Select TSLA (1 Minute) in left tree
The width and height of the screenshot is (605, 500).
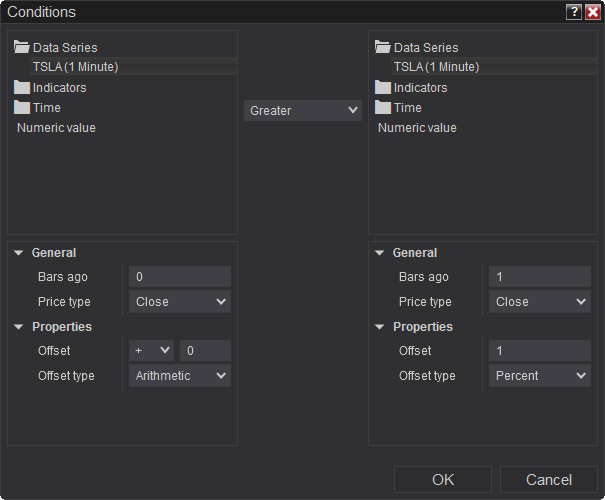tap(75, 67)
